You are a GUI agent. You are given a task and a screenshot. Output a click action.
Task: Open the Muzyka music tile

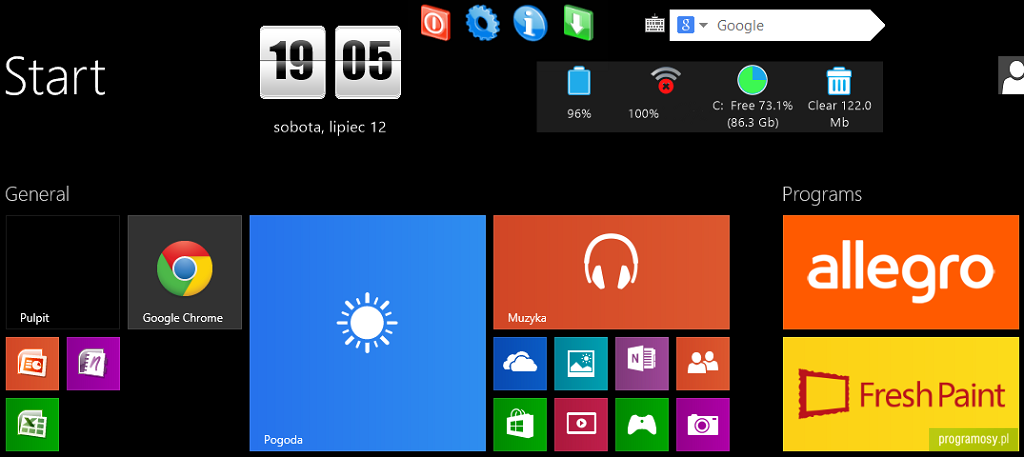click(x=611, y=272)
